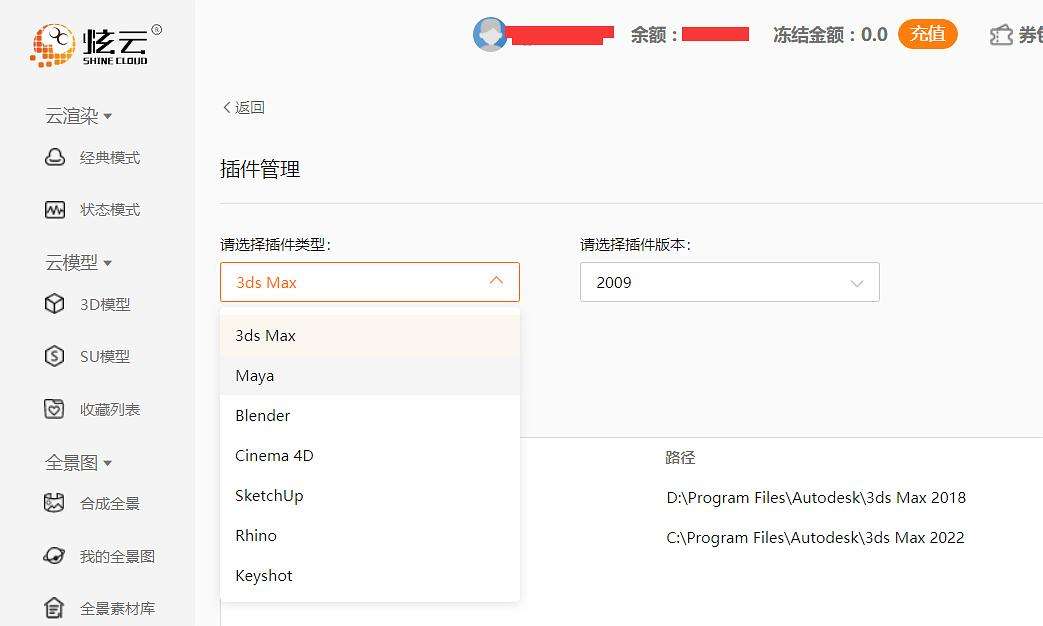This screenshot has height=626, width=1043.
Task: Click the Shine Cloud logo
Action: tap(95, 45)
